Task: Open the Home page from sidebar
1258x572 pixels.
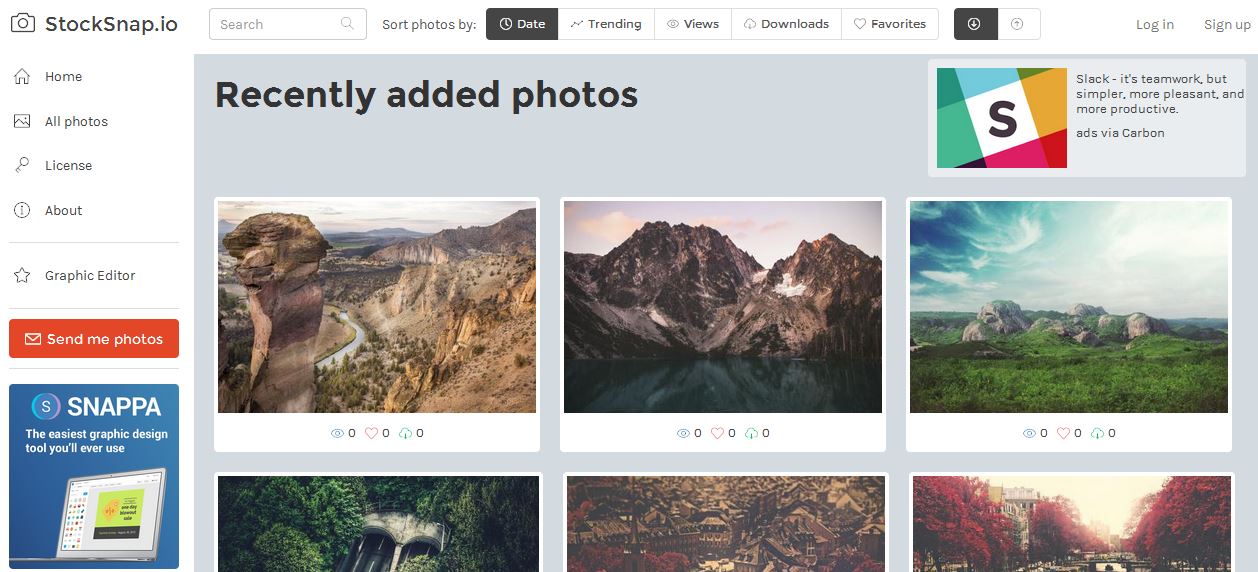Action: 63,77
